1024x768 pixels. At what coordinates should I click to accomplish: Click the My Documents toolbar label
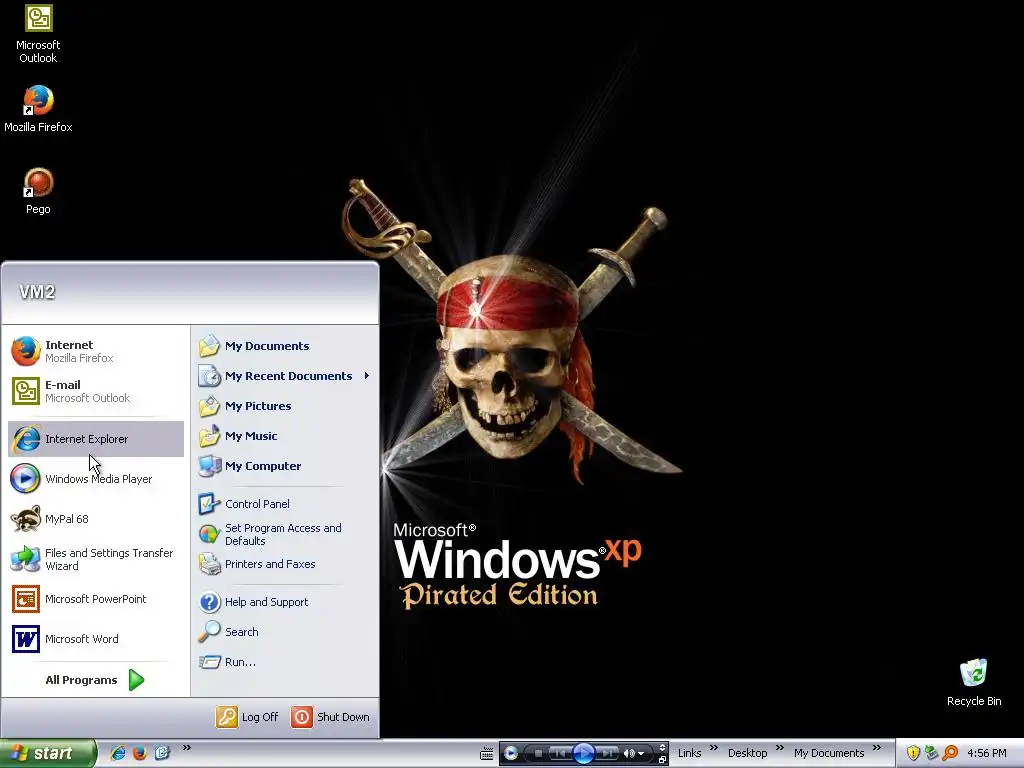[829, 754]
